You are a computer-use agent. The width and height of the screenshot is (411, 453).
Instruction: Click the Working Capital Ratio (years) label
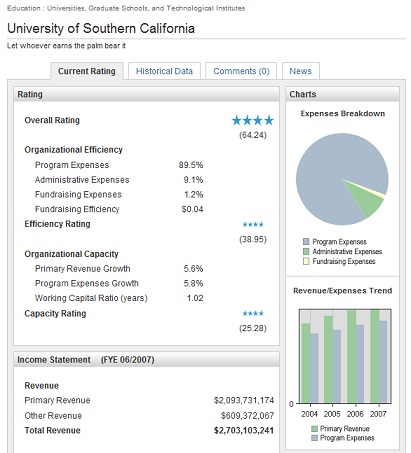tap(91, 298)
